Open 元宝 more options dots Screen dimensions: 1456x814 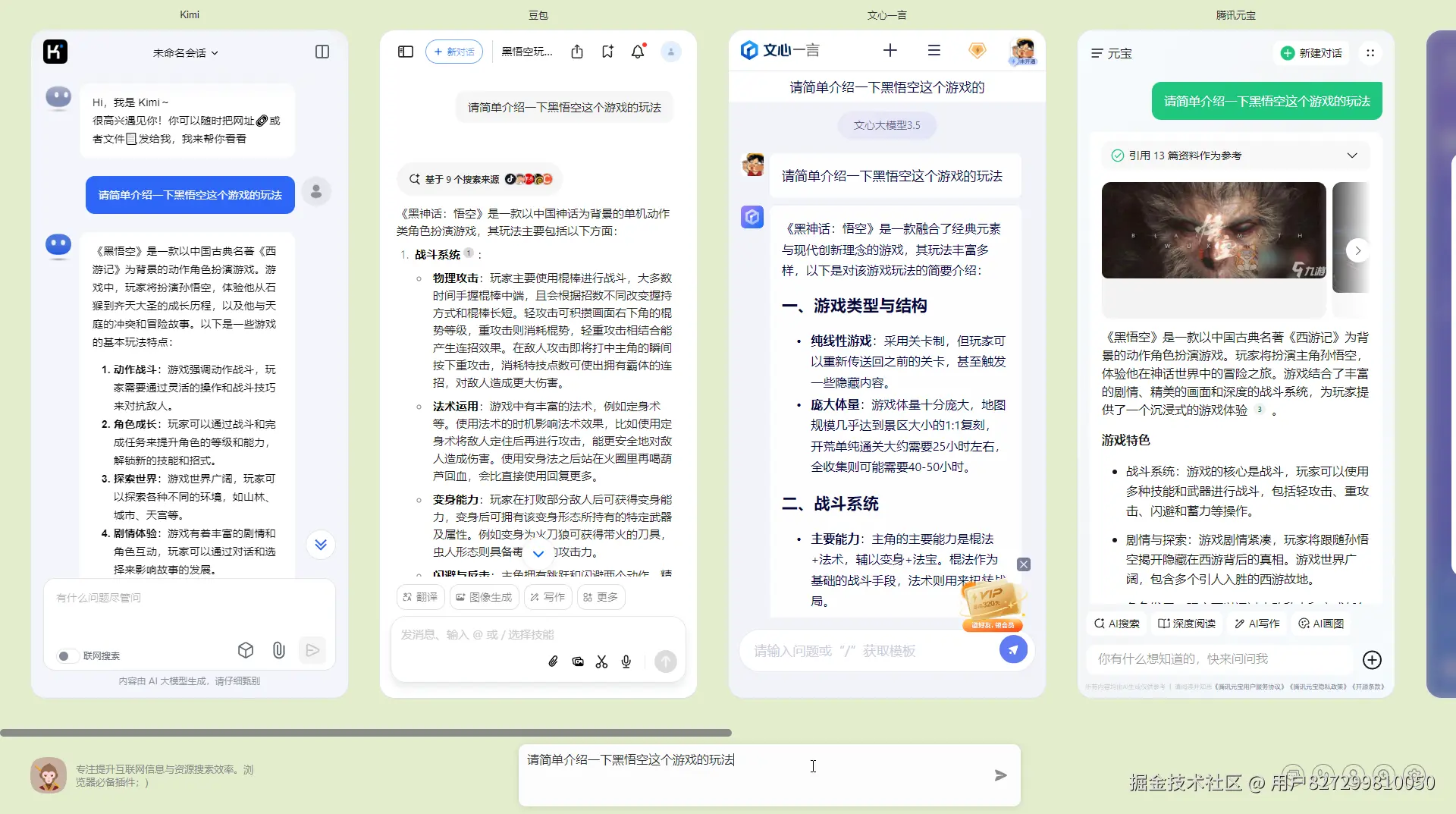(x=1370, y=53)
